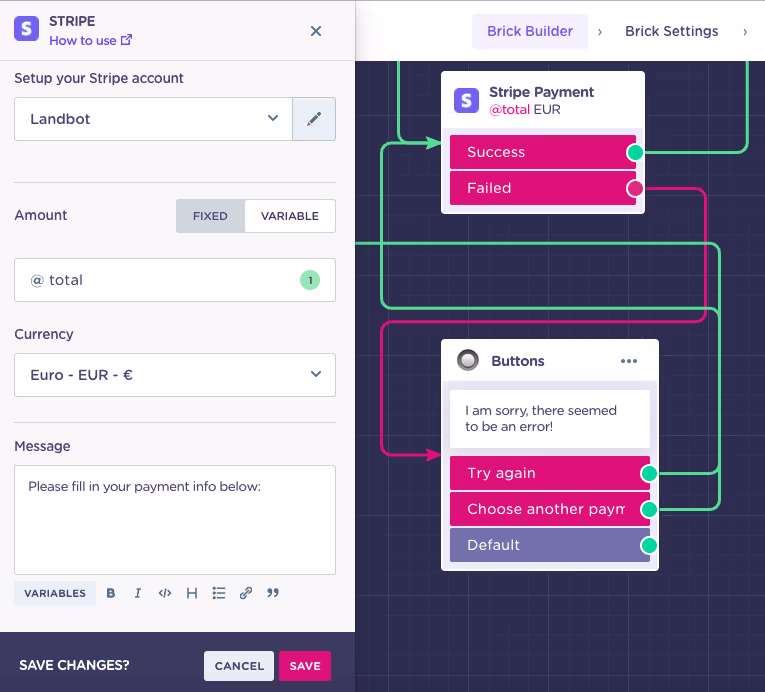Insert a hyperlink in message
The width and height of the screenshot is (765, 692).
[246, 593]
